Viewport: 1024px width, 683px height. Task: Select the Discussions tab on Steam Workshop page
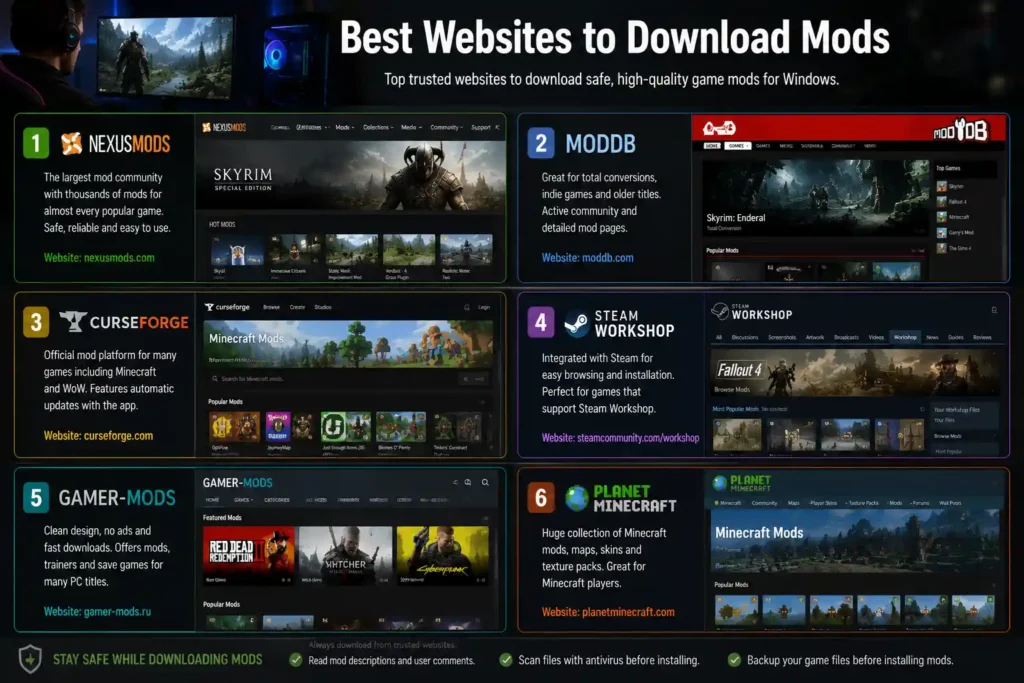(x=744, y=338)
